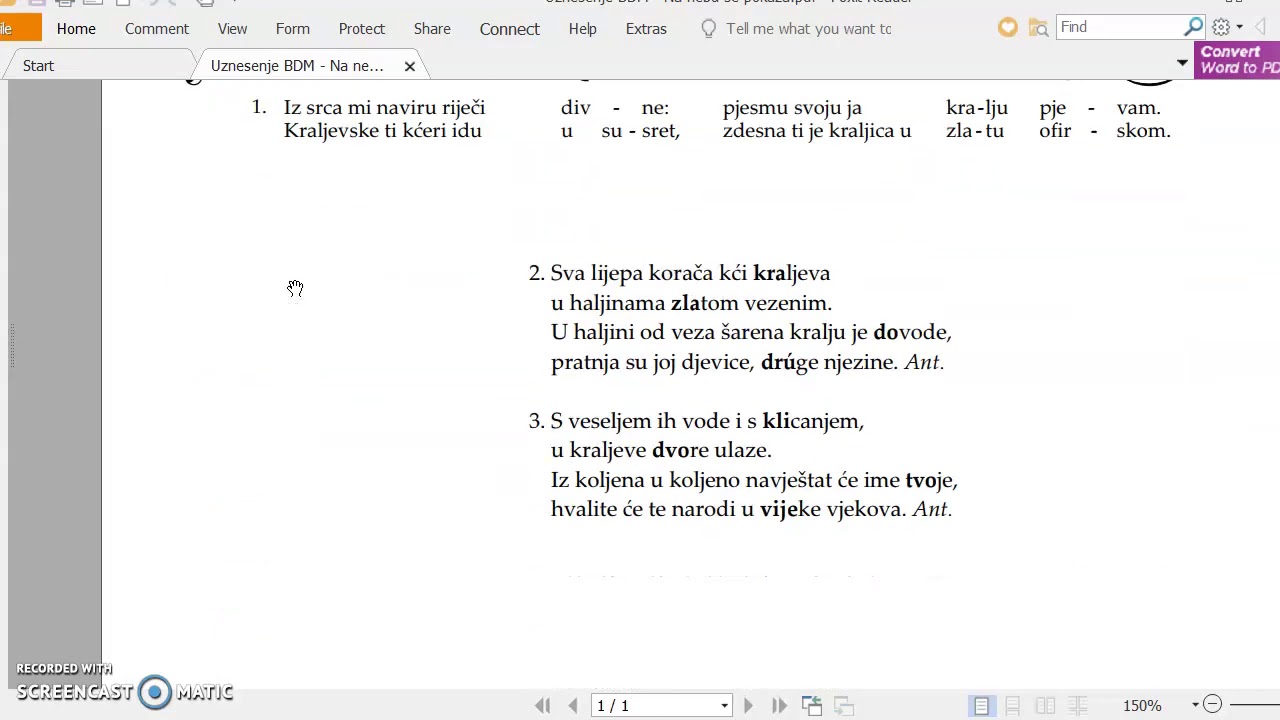1280x720 pixels.
Task: Click the text 'u haljinama zlatom vezenim.'
Action: click(691, 303)
